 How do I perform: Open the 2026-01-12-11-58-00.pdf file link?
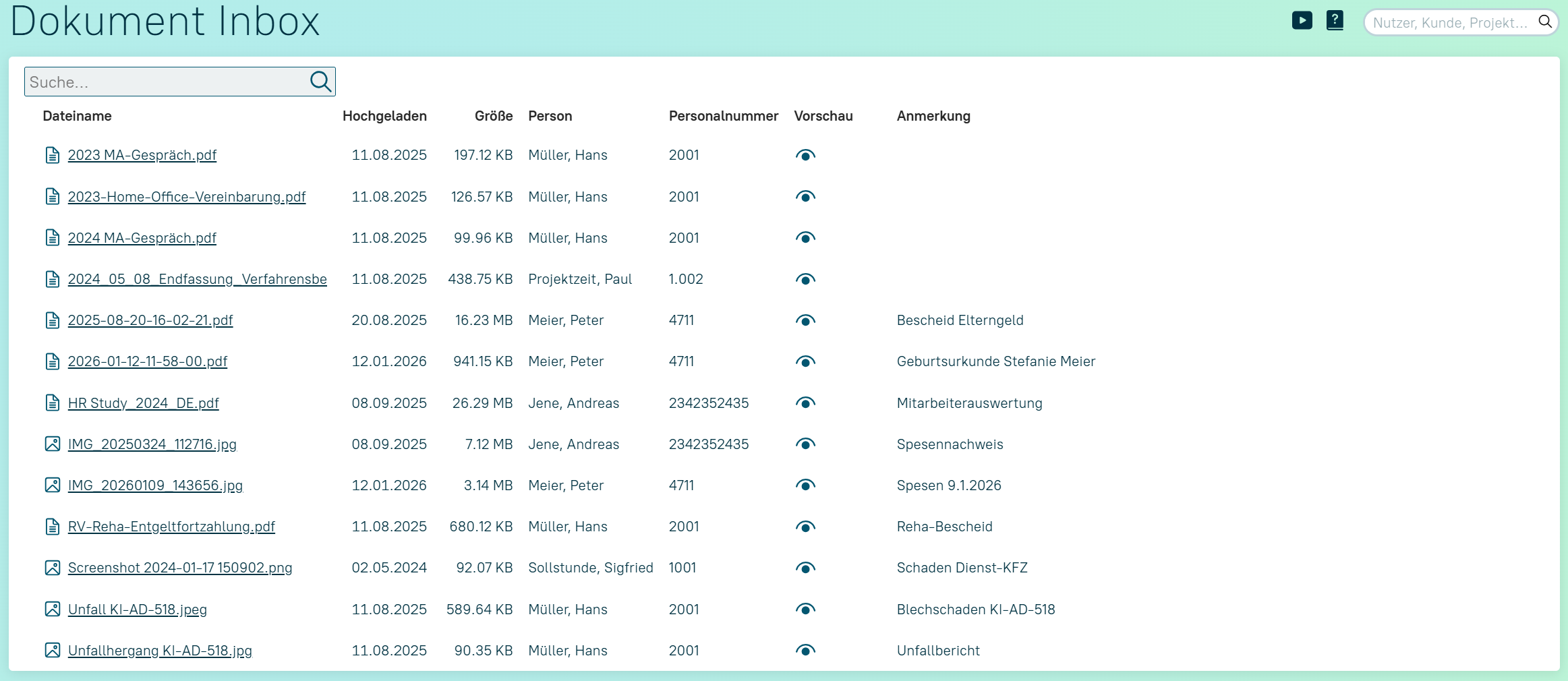(x=148, y=361)
